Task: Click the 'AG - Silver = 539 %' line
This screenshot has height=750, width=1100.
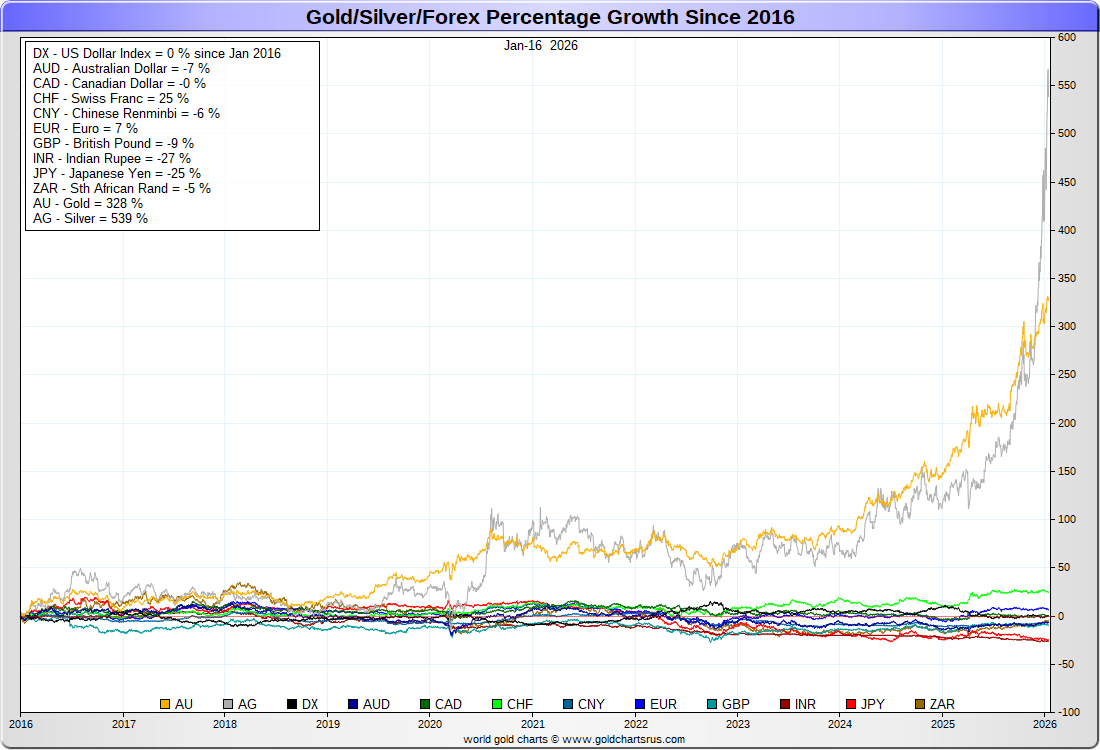Action: point(91,218)
